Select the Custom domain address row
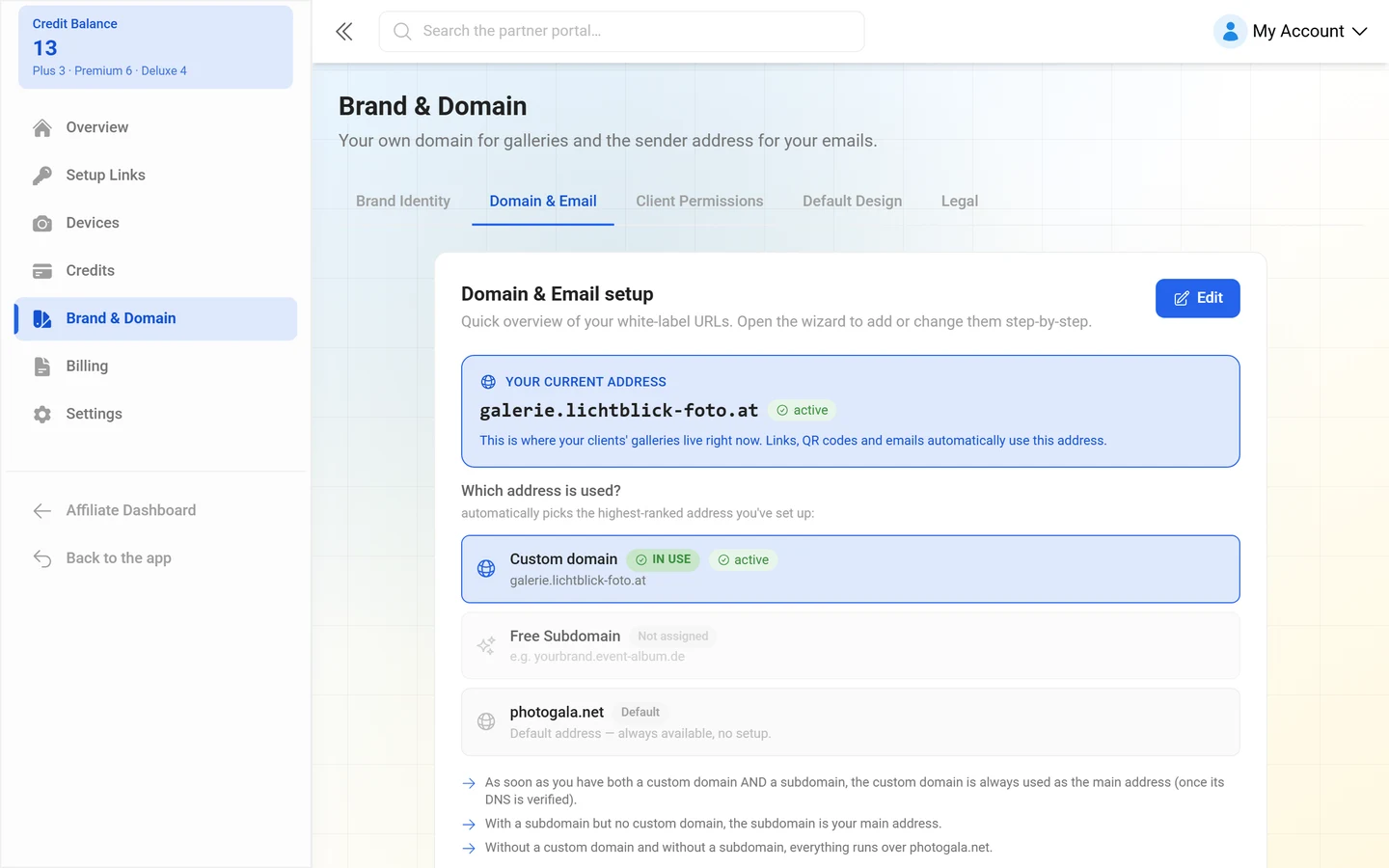The image size is (1389, 868). point(850,569)
